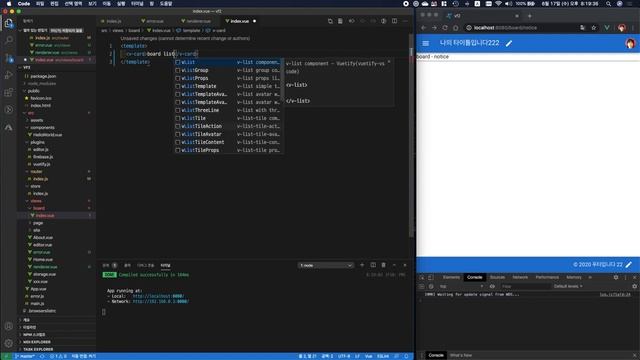Viewport: 640px width, 360px height.
Task: Click the master branch in status bar
Action: tap(25, 356)
